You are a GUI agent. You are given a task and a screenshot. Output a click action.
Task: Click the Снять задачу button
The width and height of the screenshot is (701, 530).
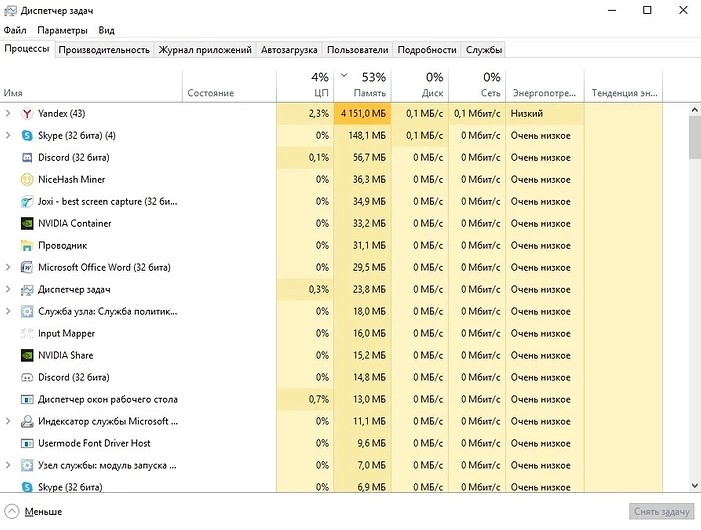(661, 511)
